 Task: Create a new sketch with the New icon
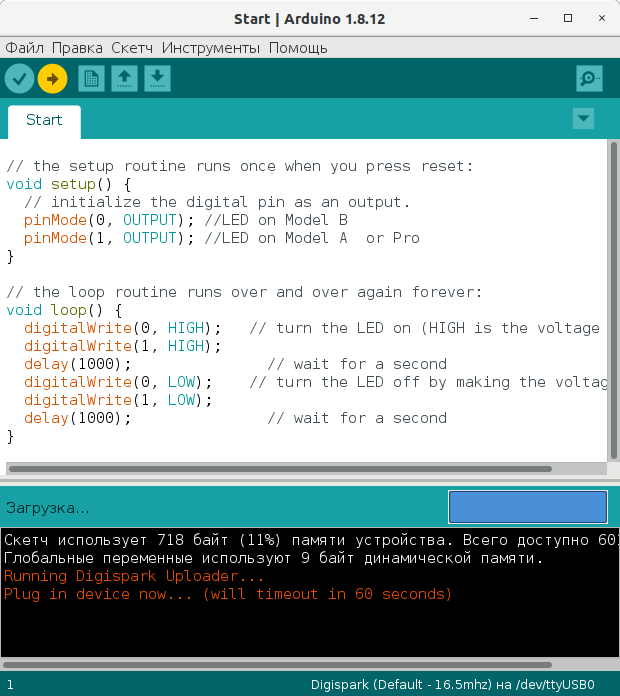tap(91, 79)
